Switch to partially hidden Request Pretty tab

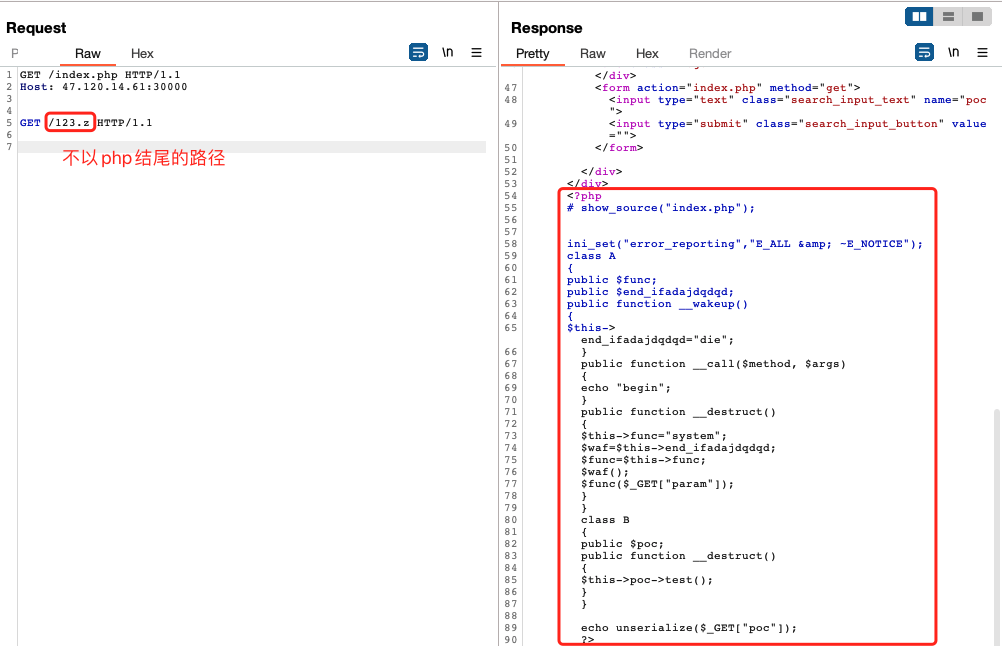click(16, 54)
